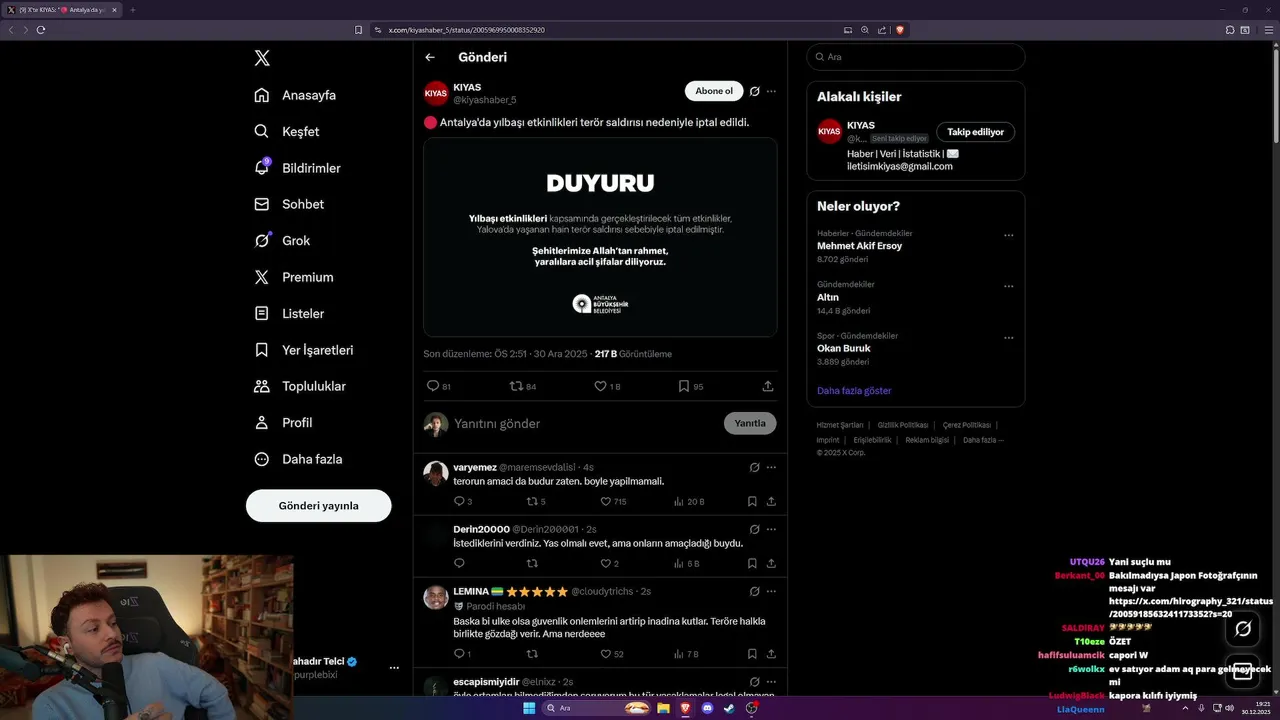Open varyemez's profile avatar

click(x=436, y=473)
